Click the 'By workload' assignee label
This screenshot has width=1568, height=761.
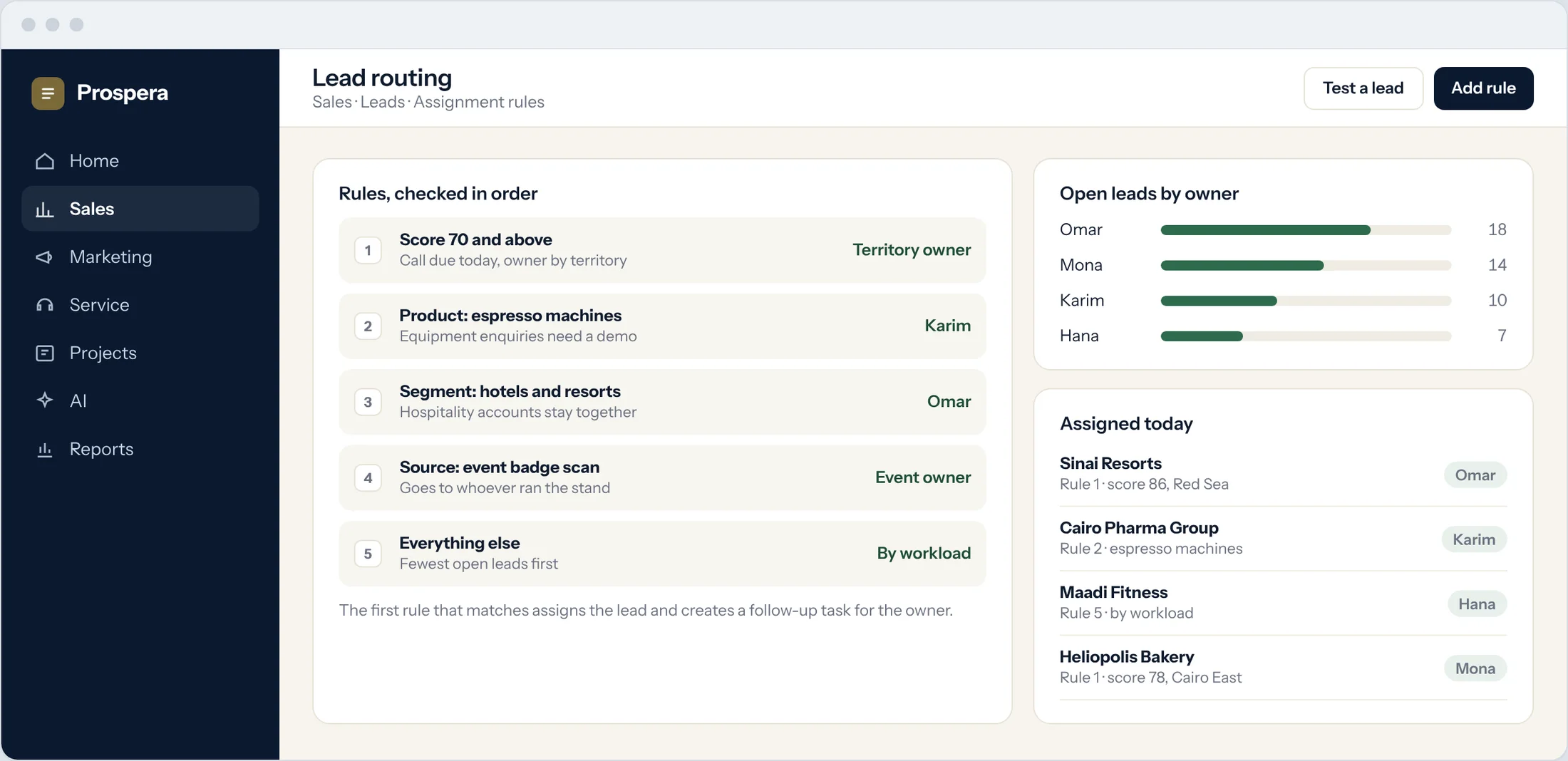[924, 554]
